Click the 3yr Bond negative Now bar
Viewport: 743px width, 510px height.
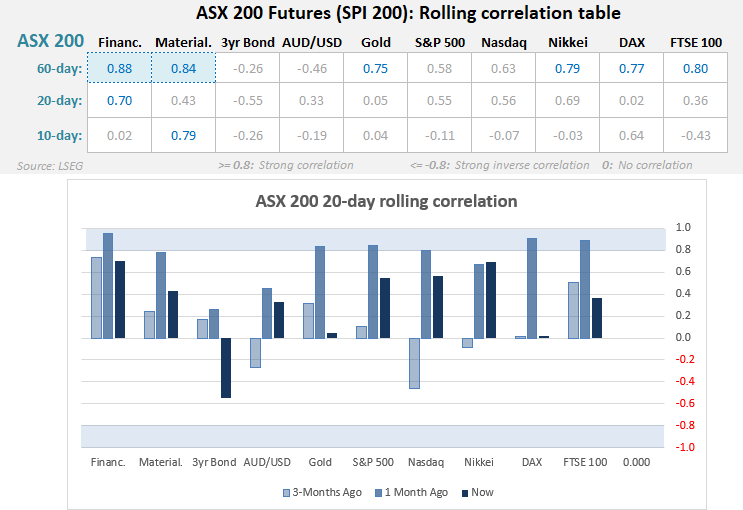(x=226, y=368)
